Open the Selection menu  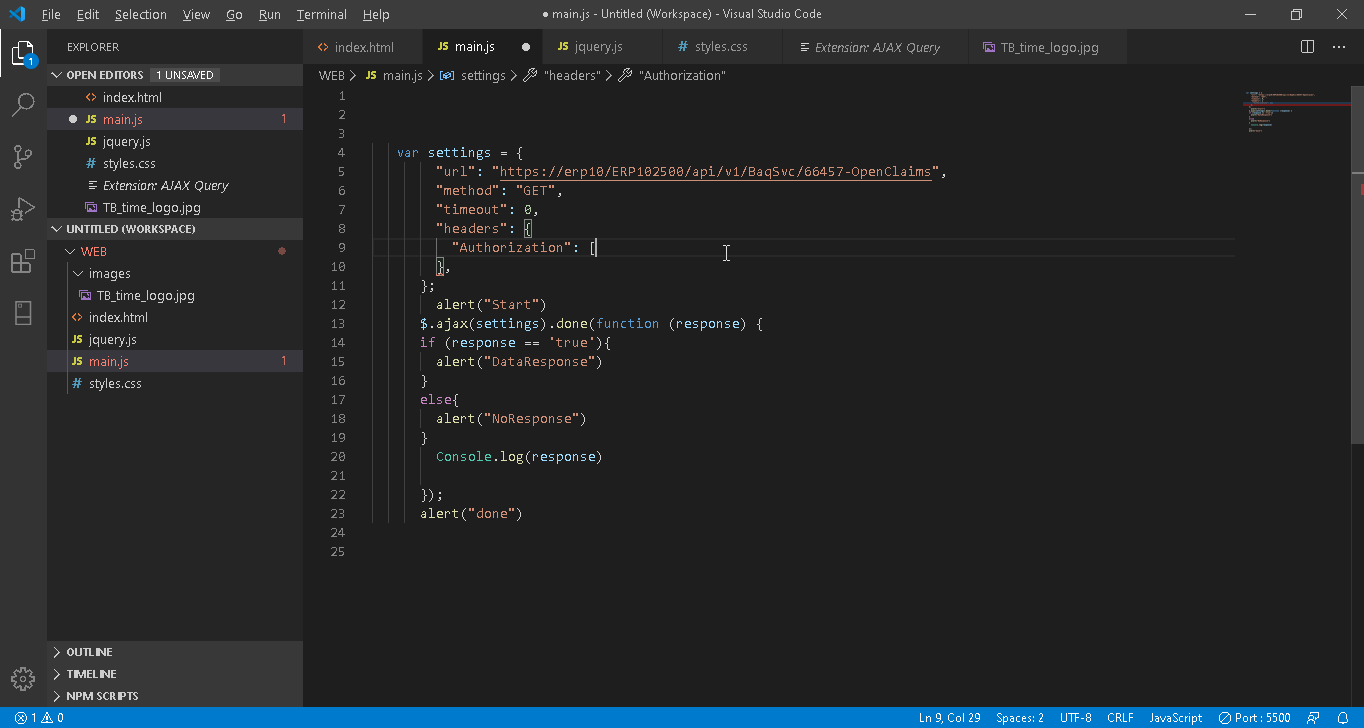pyautogui.click(x=141, y=14)
